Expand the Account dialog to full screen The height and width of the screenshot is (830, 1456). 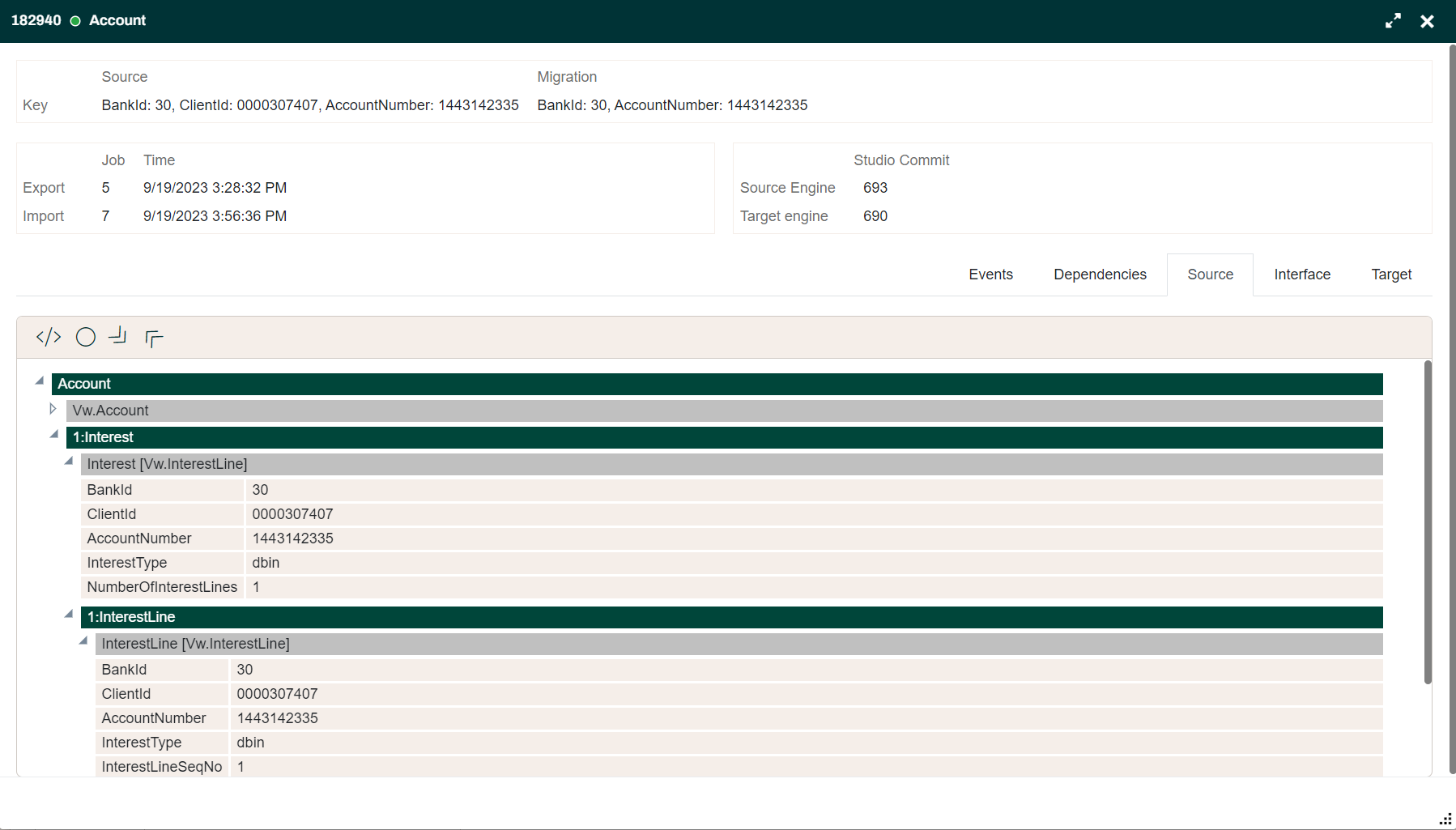click(1394, 20)
